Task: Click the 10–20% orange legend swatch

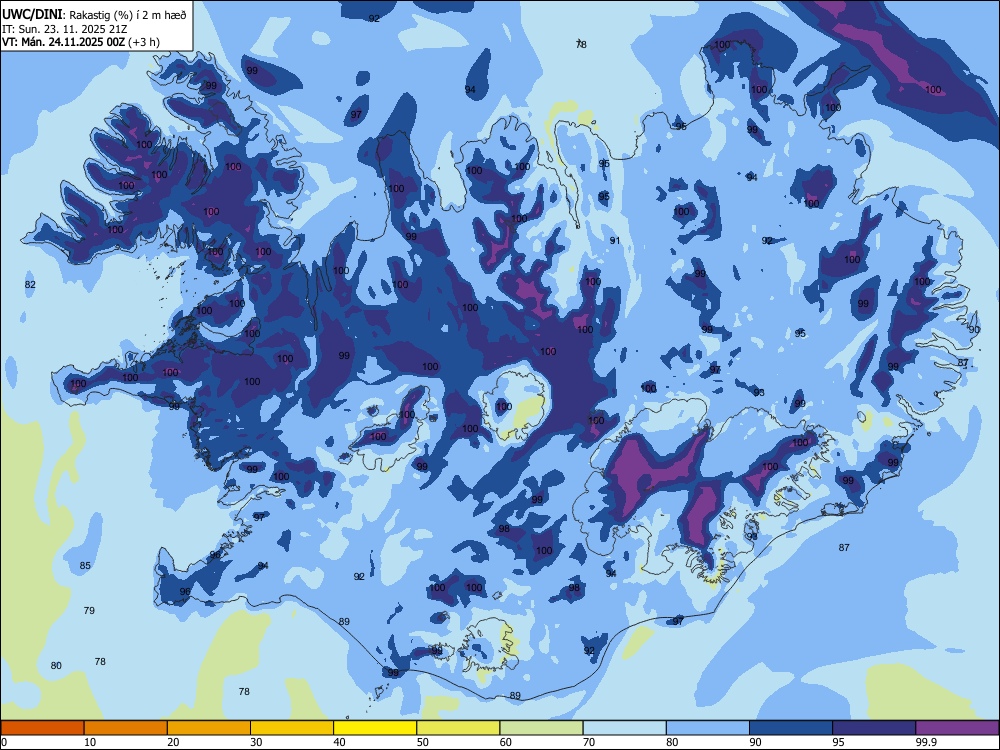Action: click(x=126, y=728)
